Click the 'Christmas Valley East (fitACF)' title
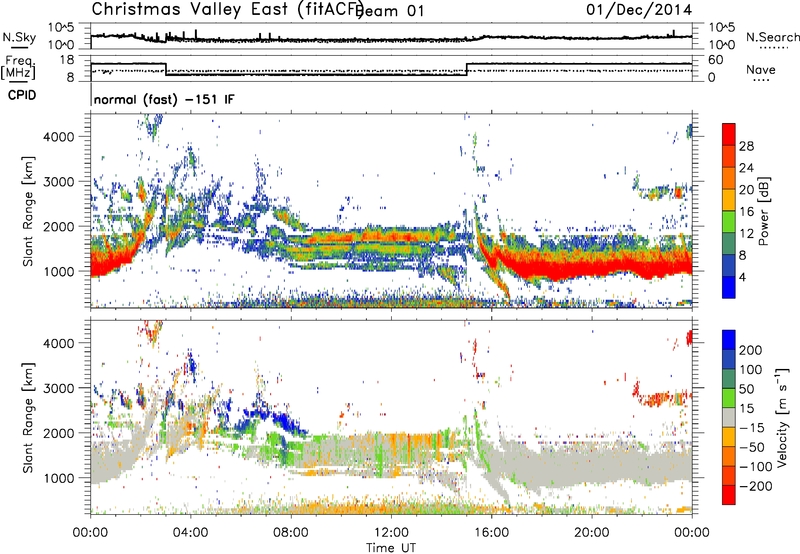Viewport: 800px width, 554px height. (228, 9)
